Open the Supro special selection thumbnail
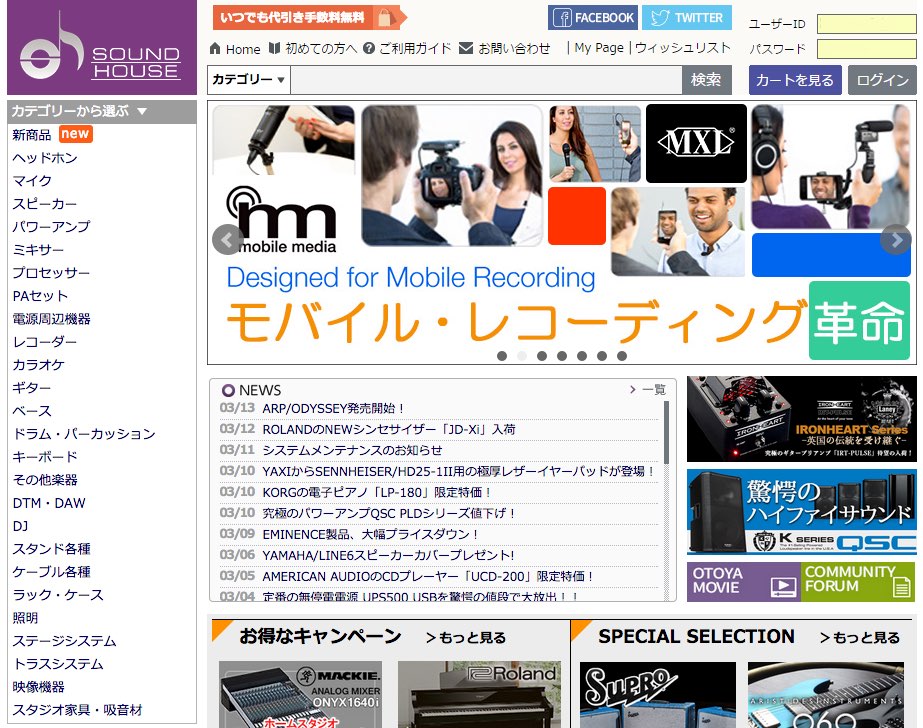Screen dimensions: 923x728 coord(658,694)
